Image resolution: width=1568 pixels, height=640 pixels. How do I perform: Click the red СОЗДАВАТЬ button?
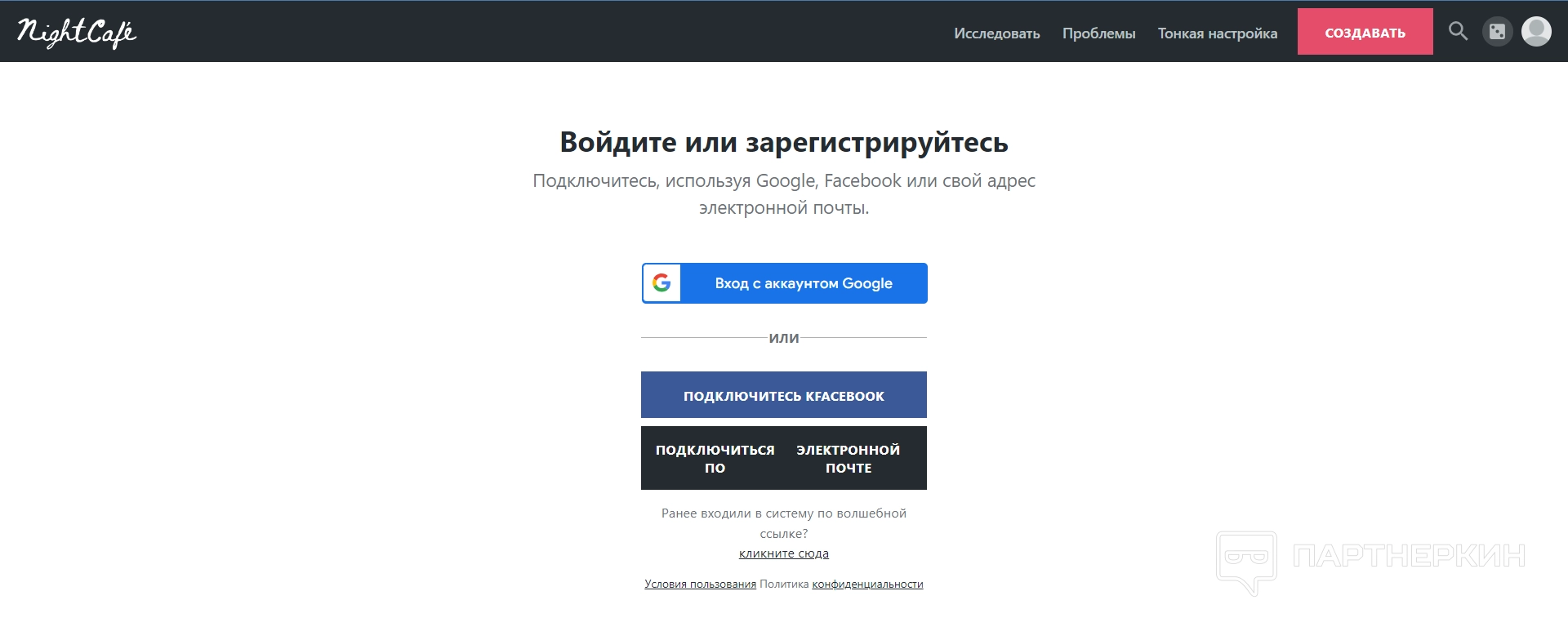click(1365, 32)
